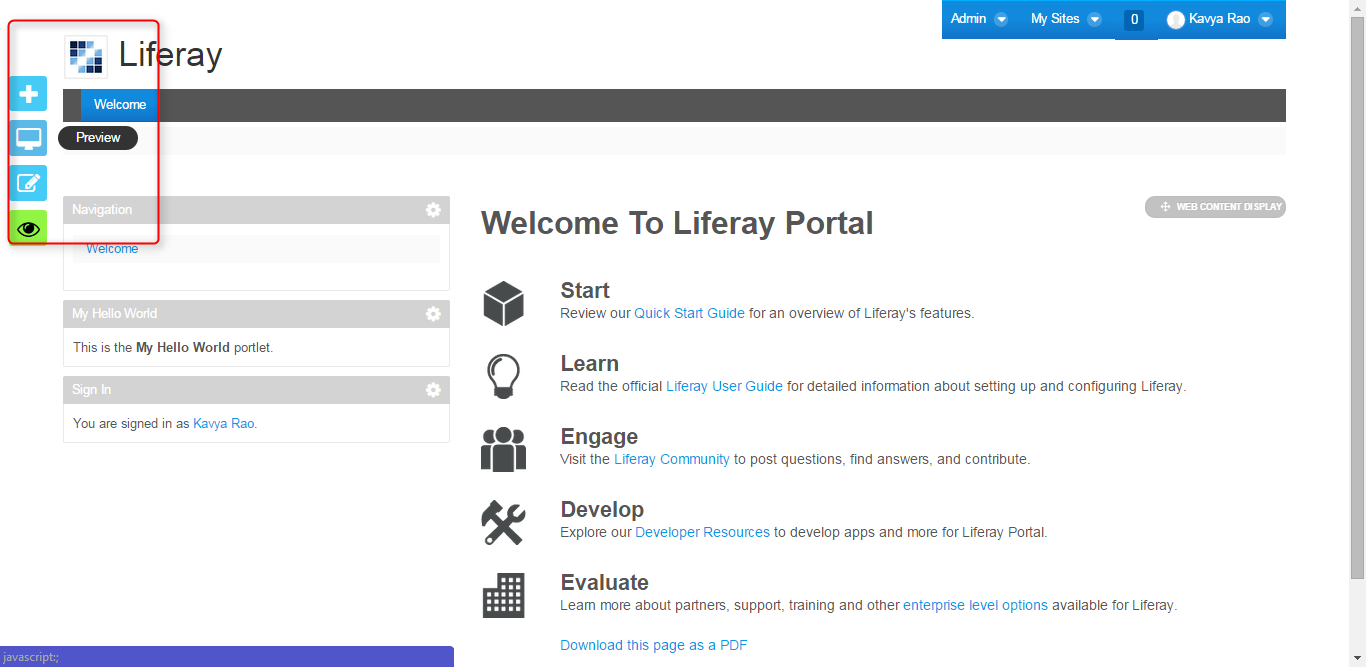This screenshot has width=1366, height=667.
Task: Click the Engage people icon
Action: pos(503,449)
